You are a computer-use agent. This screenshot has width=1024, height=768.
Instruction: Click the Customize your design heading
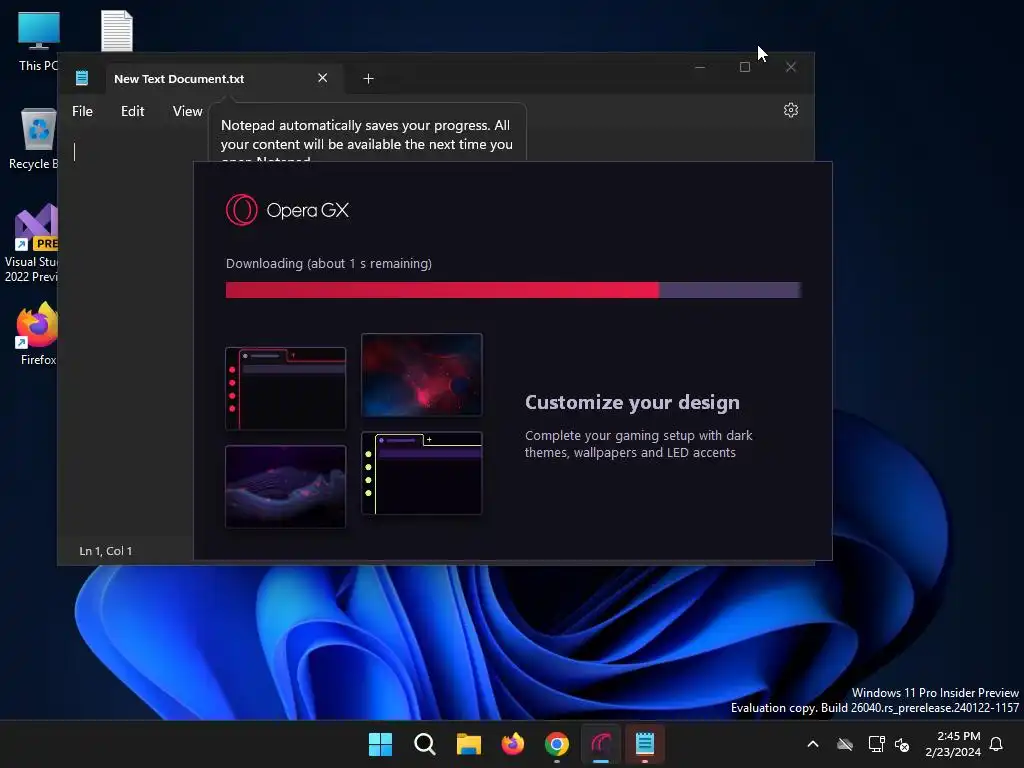[x=632, y=402]
